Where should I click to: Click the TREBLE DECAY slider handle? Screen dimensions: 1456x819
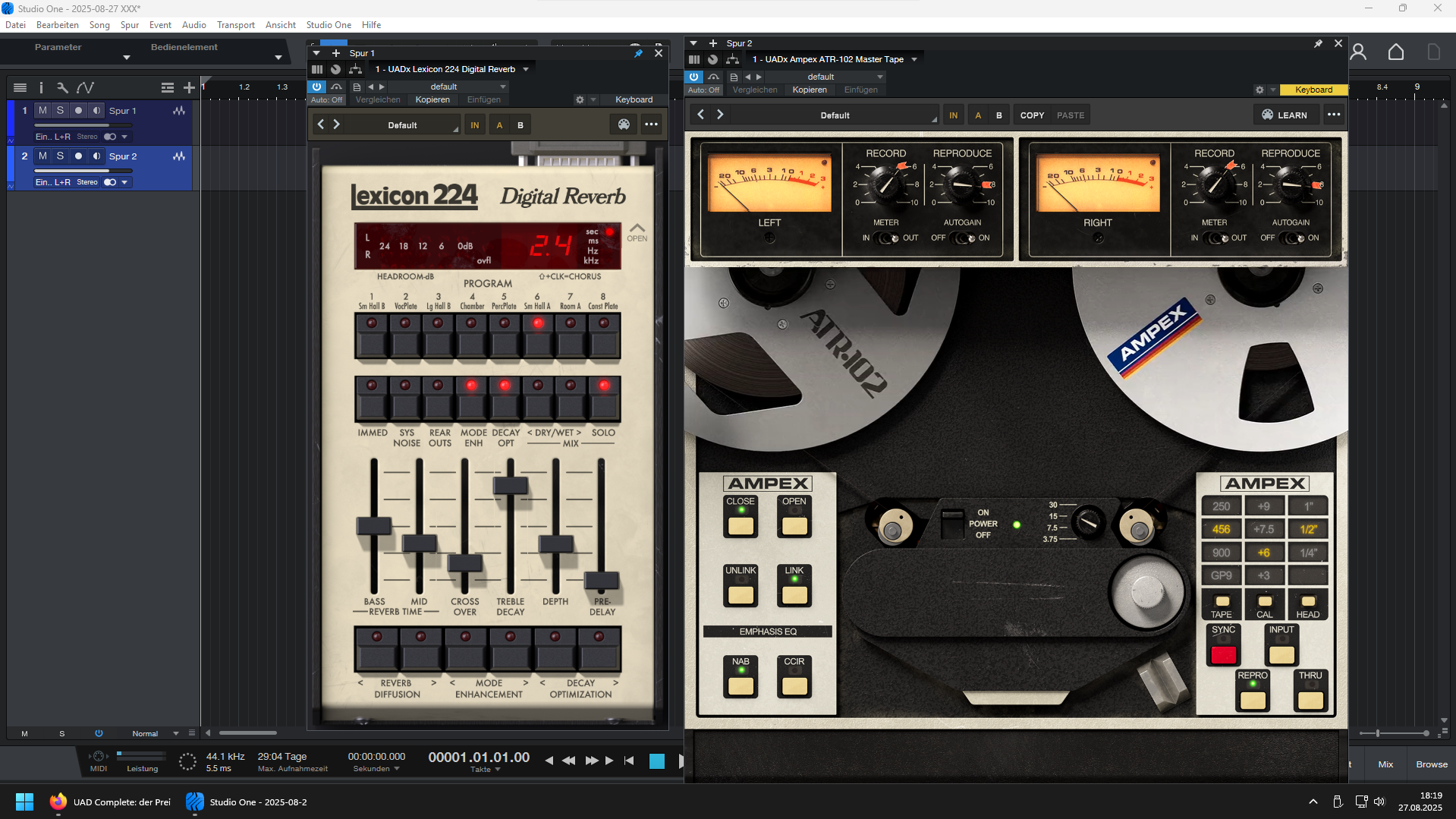[x=511, y=485]
